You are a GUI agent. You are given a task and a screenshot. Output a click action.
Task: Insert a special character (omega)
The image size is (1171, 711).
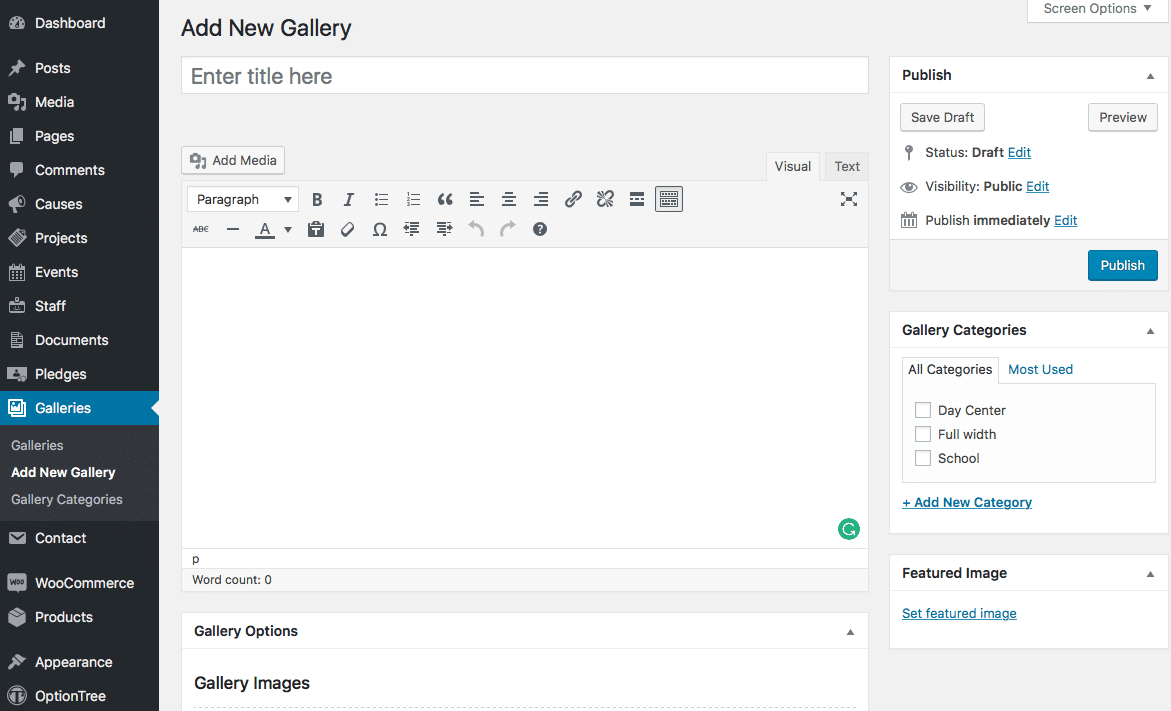[379, 229]
